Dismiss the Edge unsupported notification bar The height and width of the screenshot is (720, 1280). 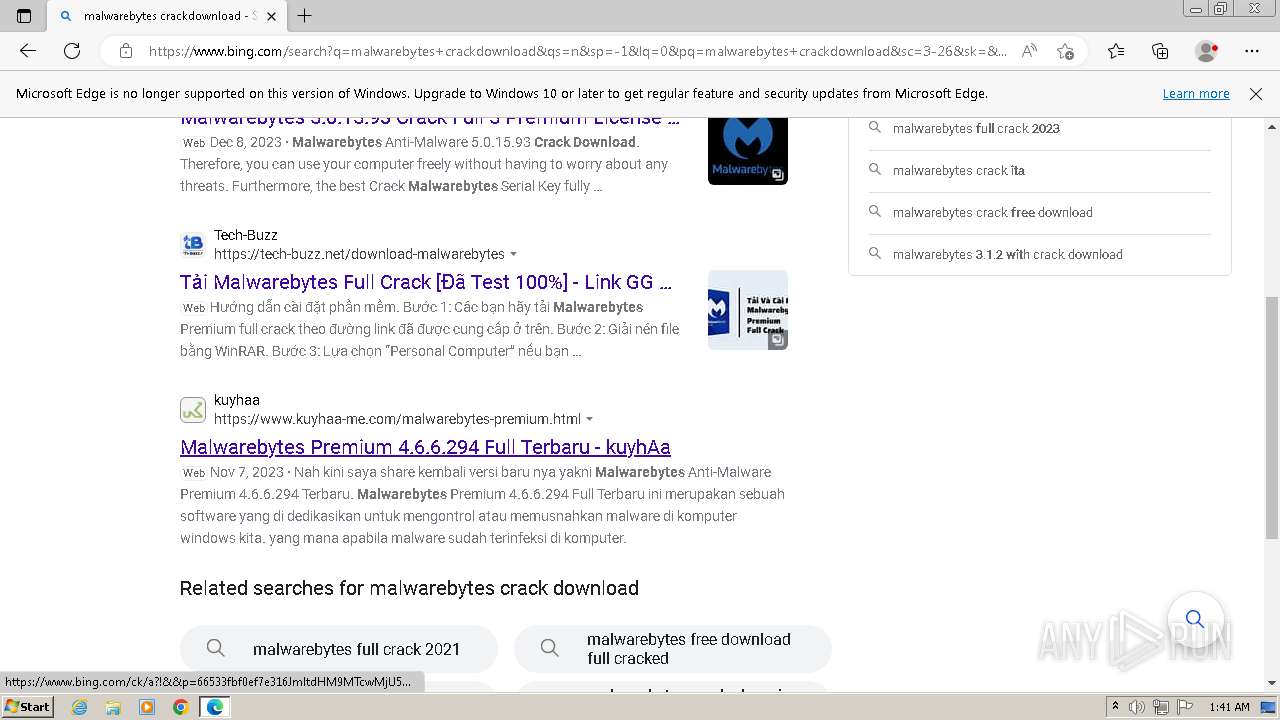1256,94
